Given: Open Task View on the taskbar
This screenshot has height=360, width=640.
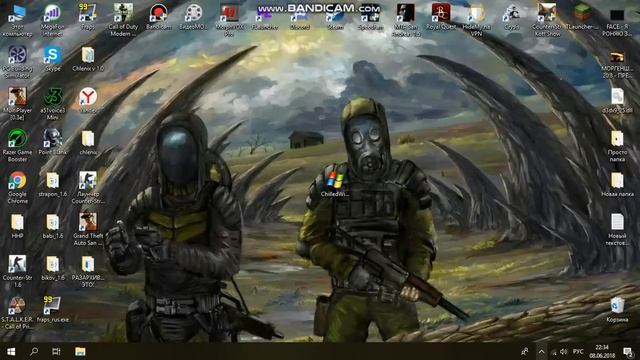Looking at the screenshot, I should [56, 351].
